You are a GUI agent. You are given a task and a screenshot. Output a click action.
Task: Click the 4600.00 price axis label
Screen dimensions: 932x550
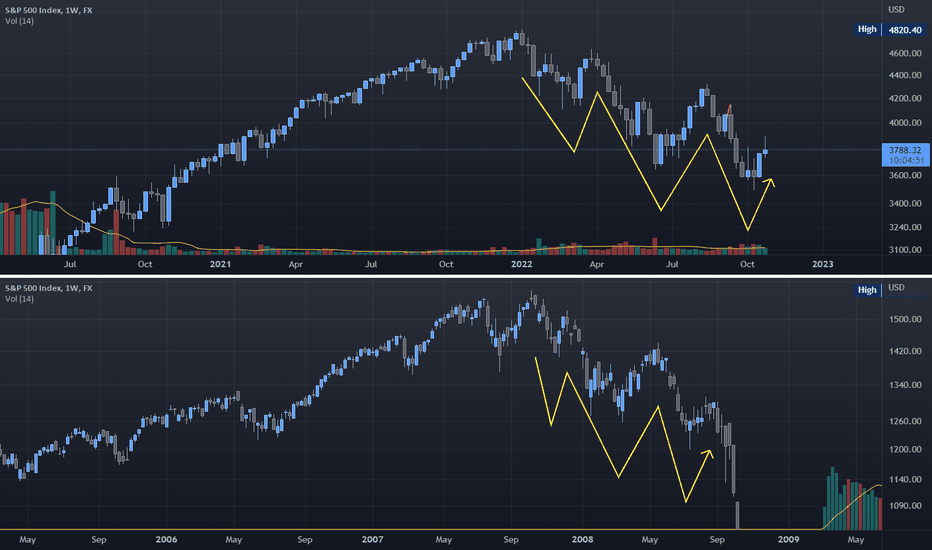coord(905,54)
